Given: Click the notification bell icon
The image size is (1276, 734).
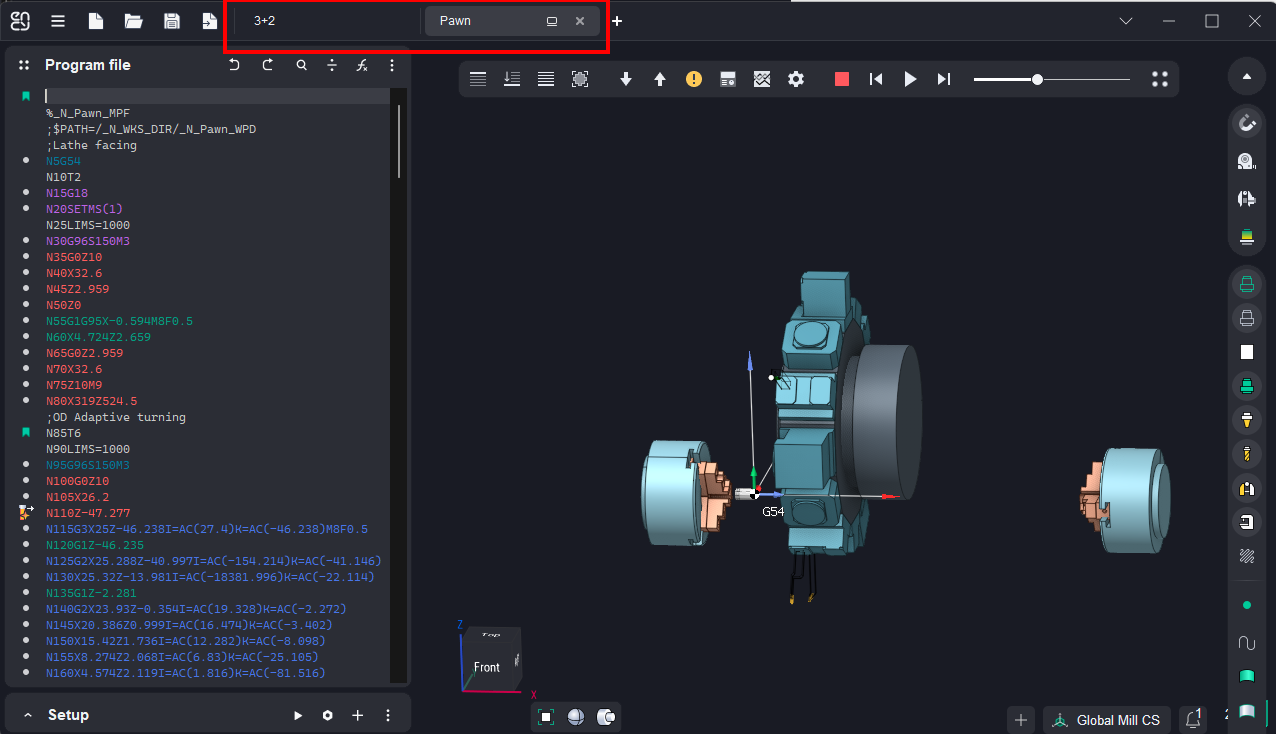Looking at the screenshot, I should click(1193, 718).
